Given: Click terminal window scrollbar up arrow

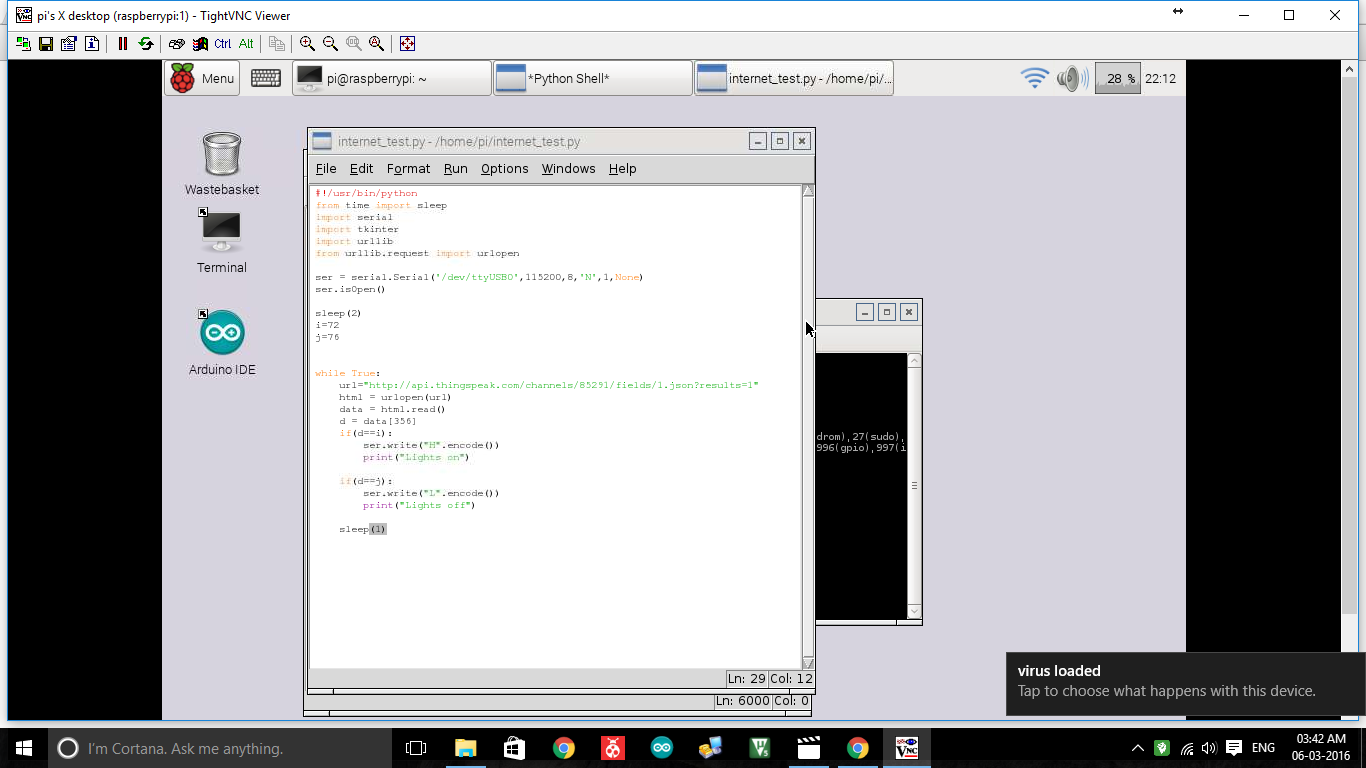Looking at the screenshot, I should tap(914, 360).
